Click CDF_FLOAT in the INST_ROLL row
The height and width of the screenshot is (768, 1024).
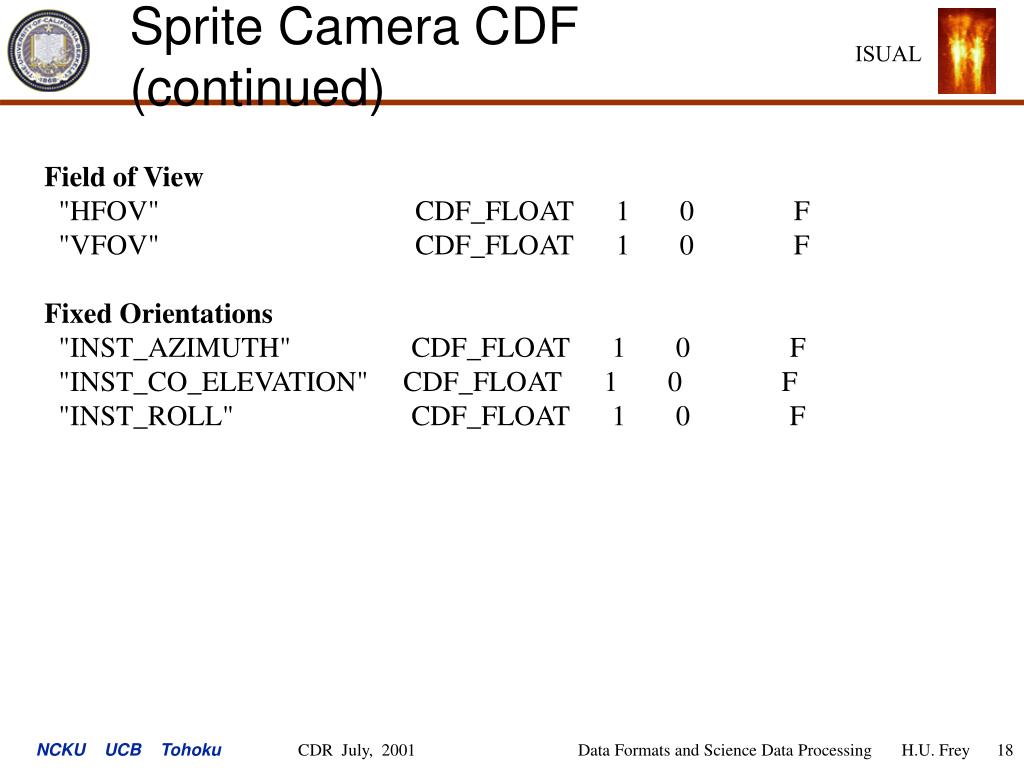click(x=490, y=417)
